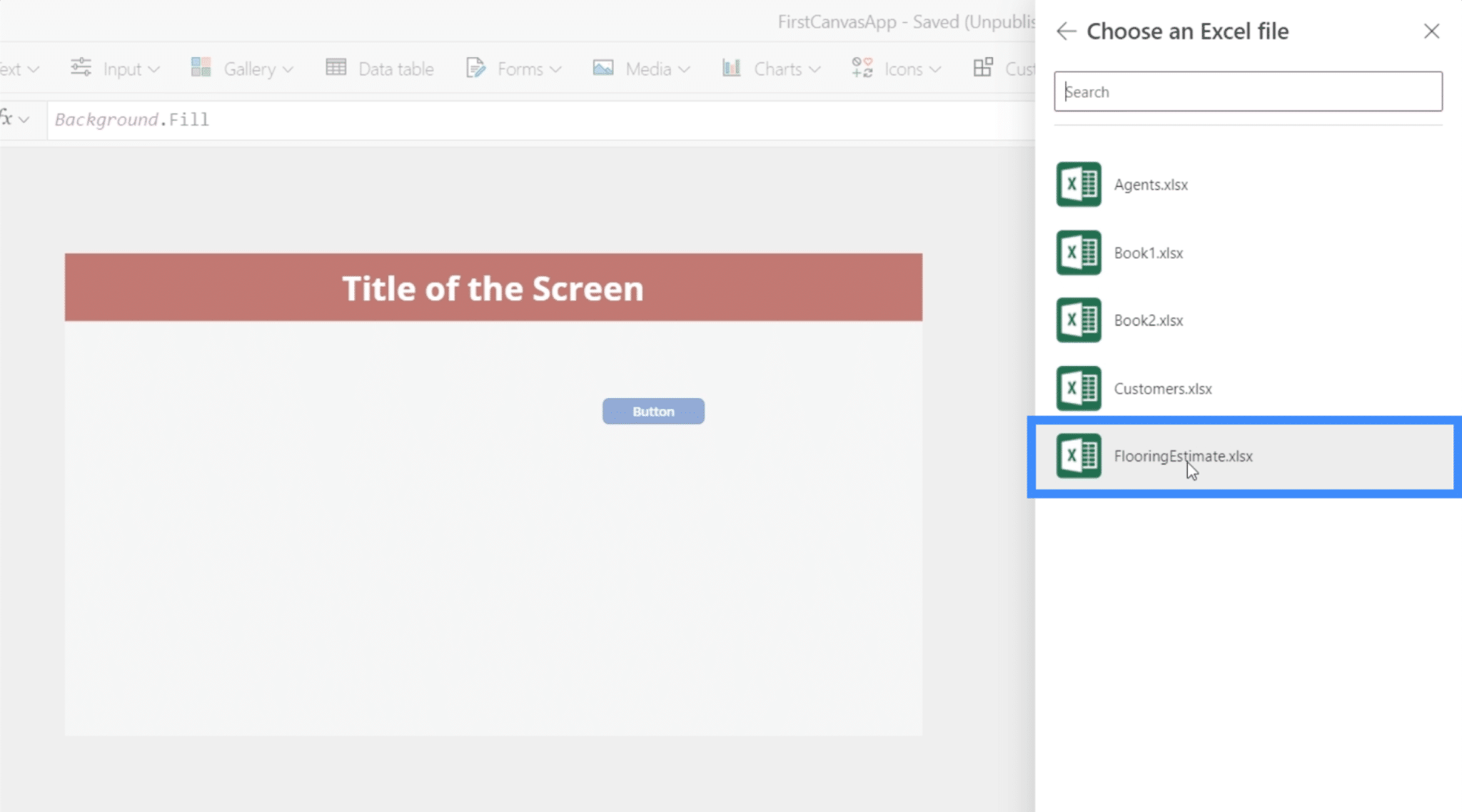Click the Book2.xlsx Excel icon
Screen dimensions: 1462x812
point(1079,320)
